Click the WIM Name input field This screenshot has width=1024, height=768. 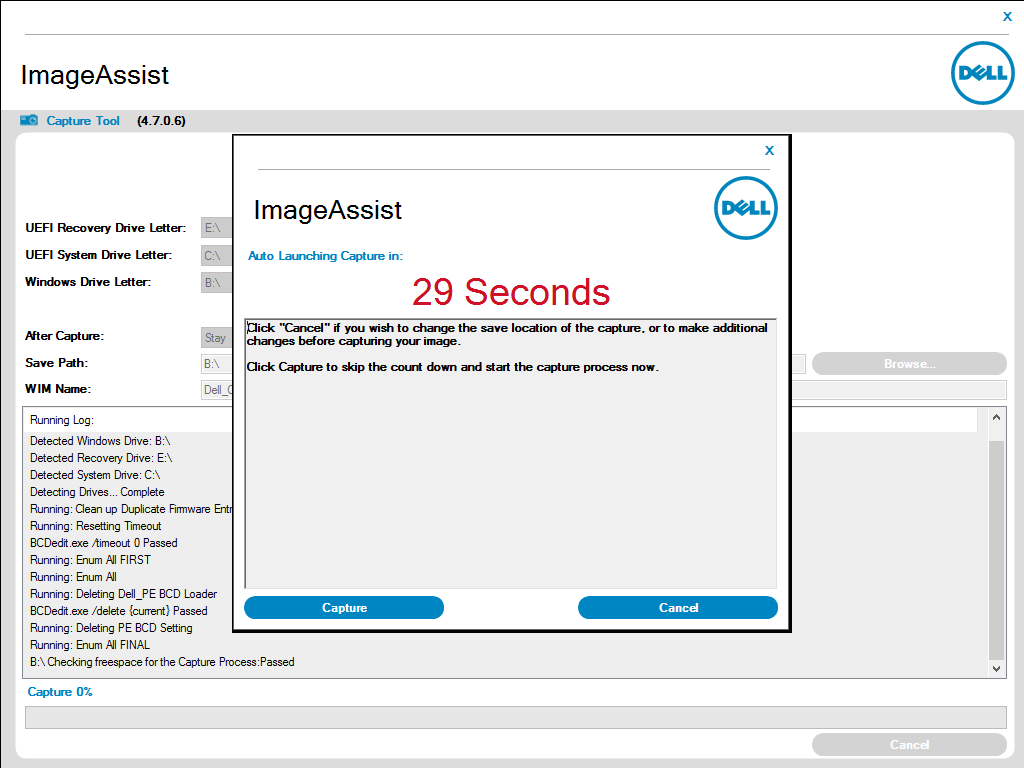click(x=217, y=390)
